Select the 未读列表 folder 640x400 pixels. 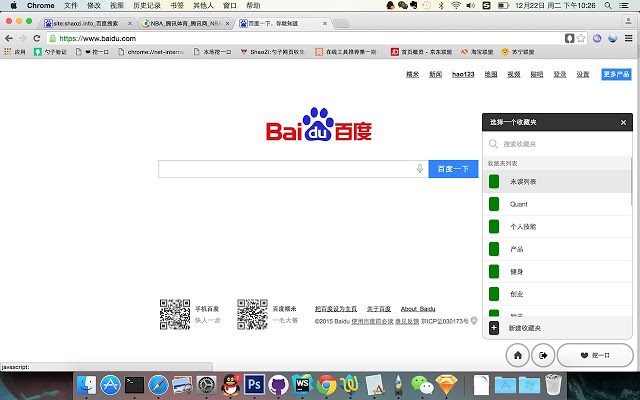click(x=557, y=182)
